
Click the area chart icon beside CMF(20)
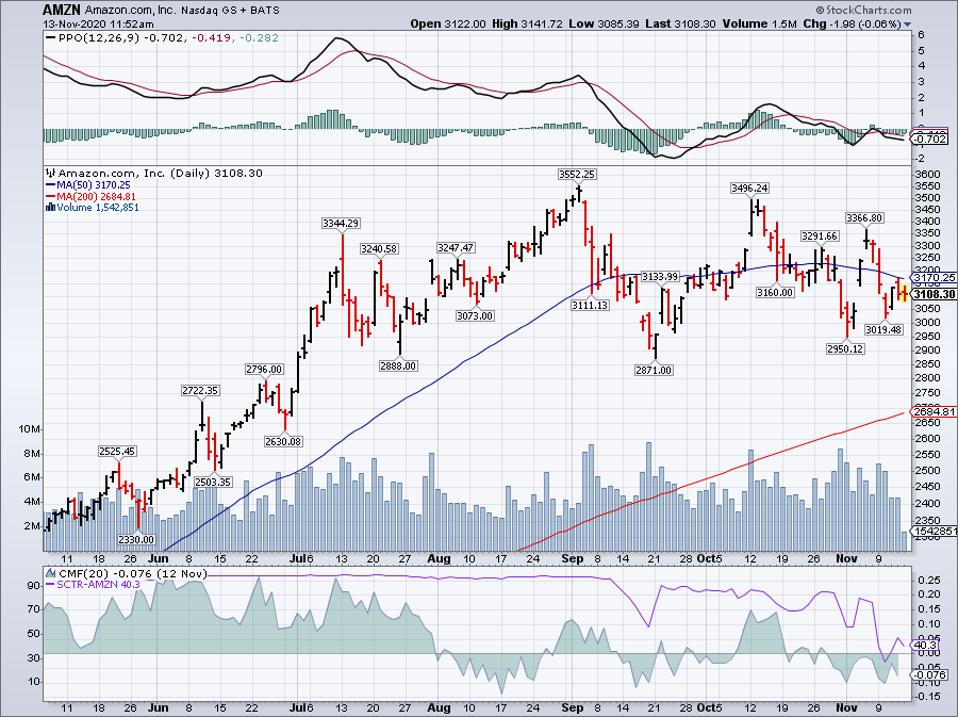tap(51, 573)
